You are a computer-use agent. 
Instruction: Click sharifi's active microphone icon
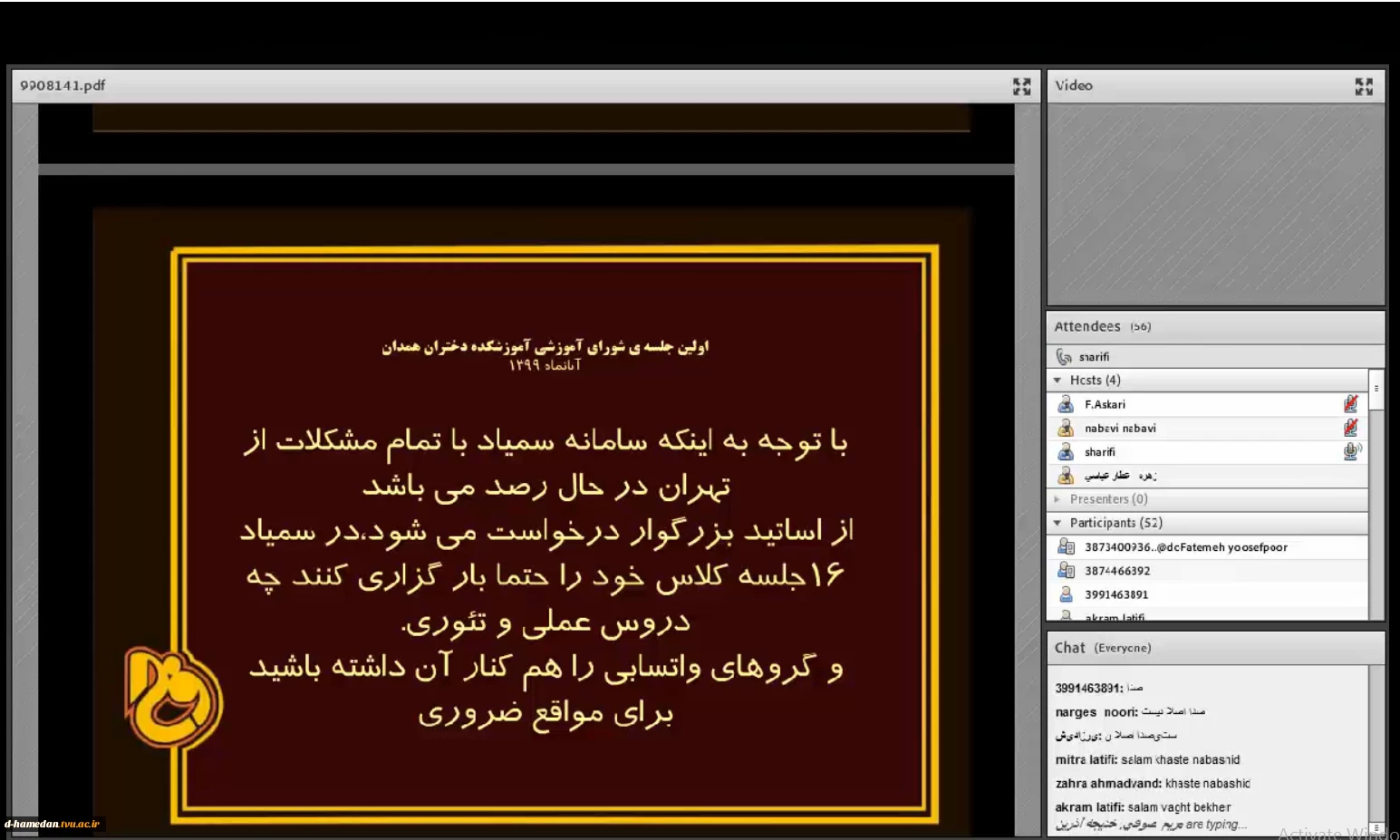1352,451
